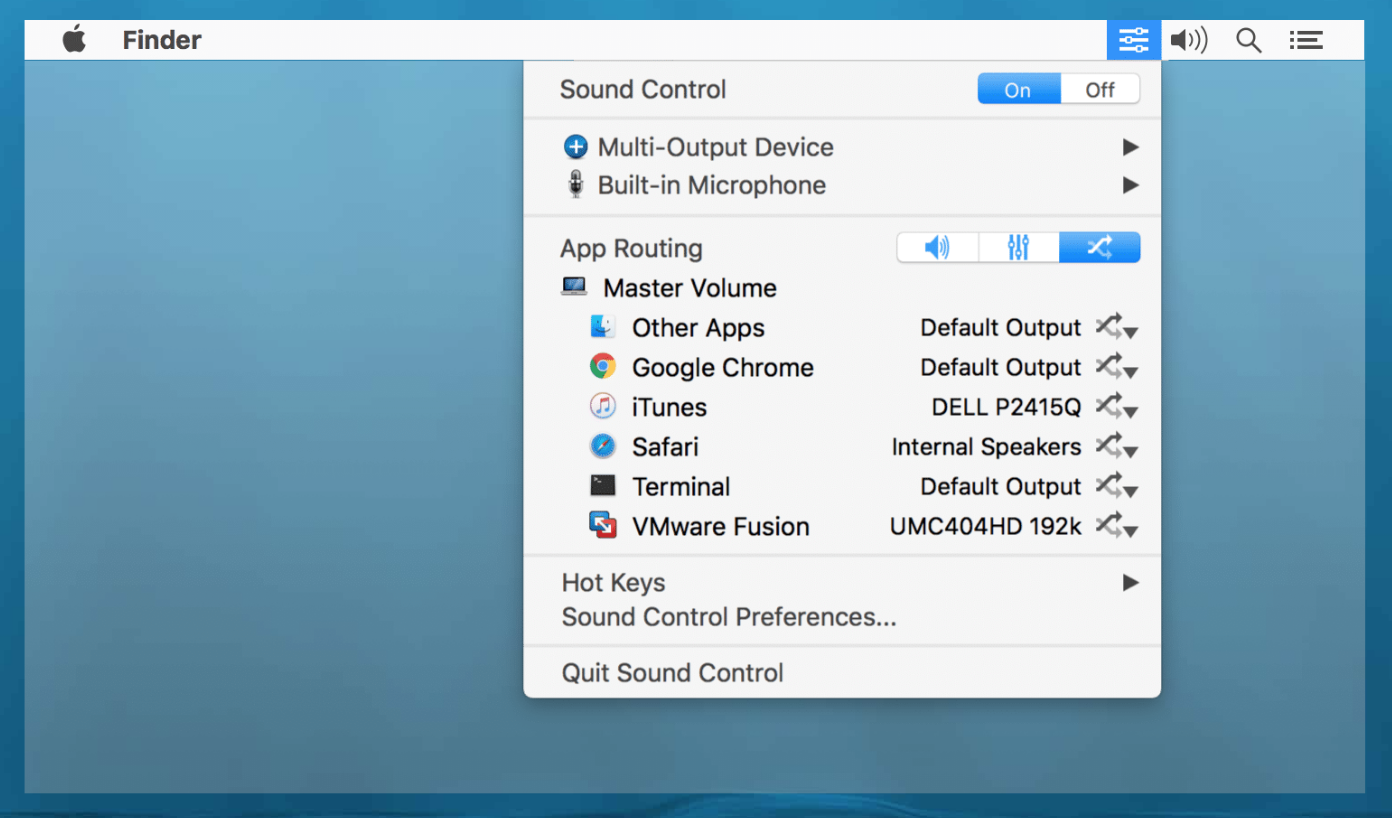Click the Internal Speakers output text
The height and width of the screenshot is (818, 1392).
tap(986, 447)
